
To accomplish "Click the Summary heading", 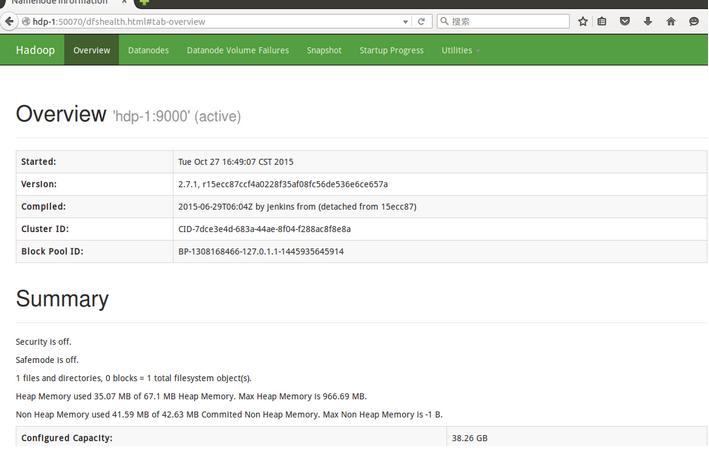I will pyautogui.click(x=62, y=299).
